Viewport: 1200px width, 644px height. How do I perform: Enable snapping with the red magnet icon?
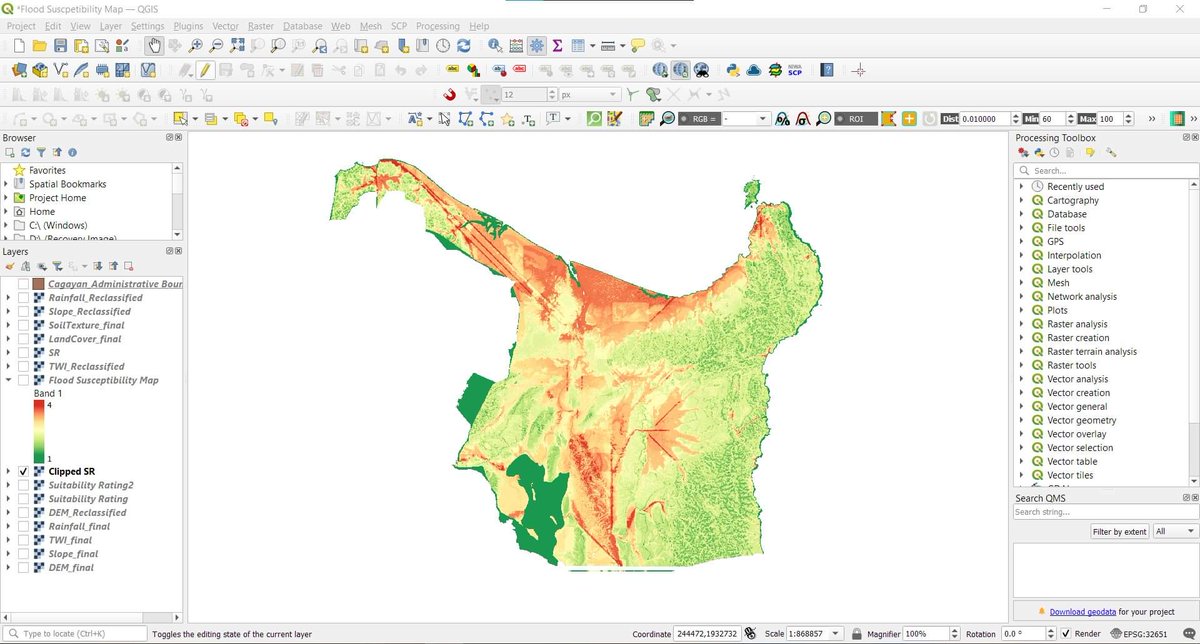(x=449, y=94)
